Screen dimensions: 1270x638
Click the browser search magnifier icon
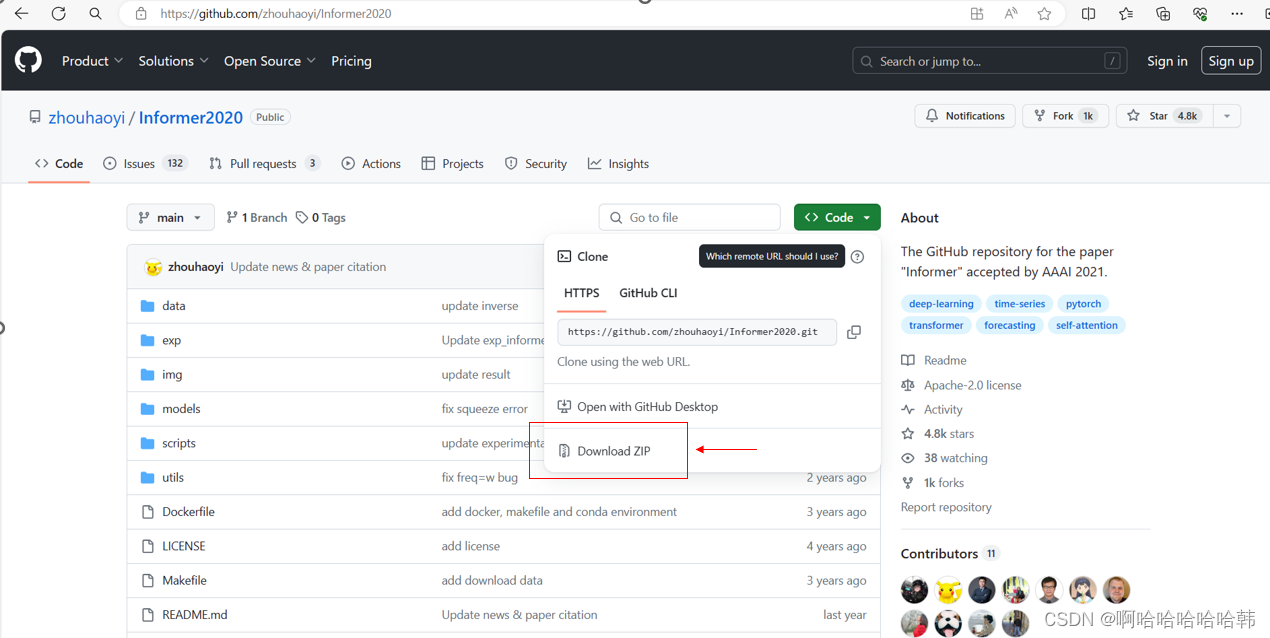[95, 14]
